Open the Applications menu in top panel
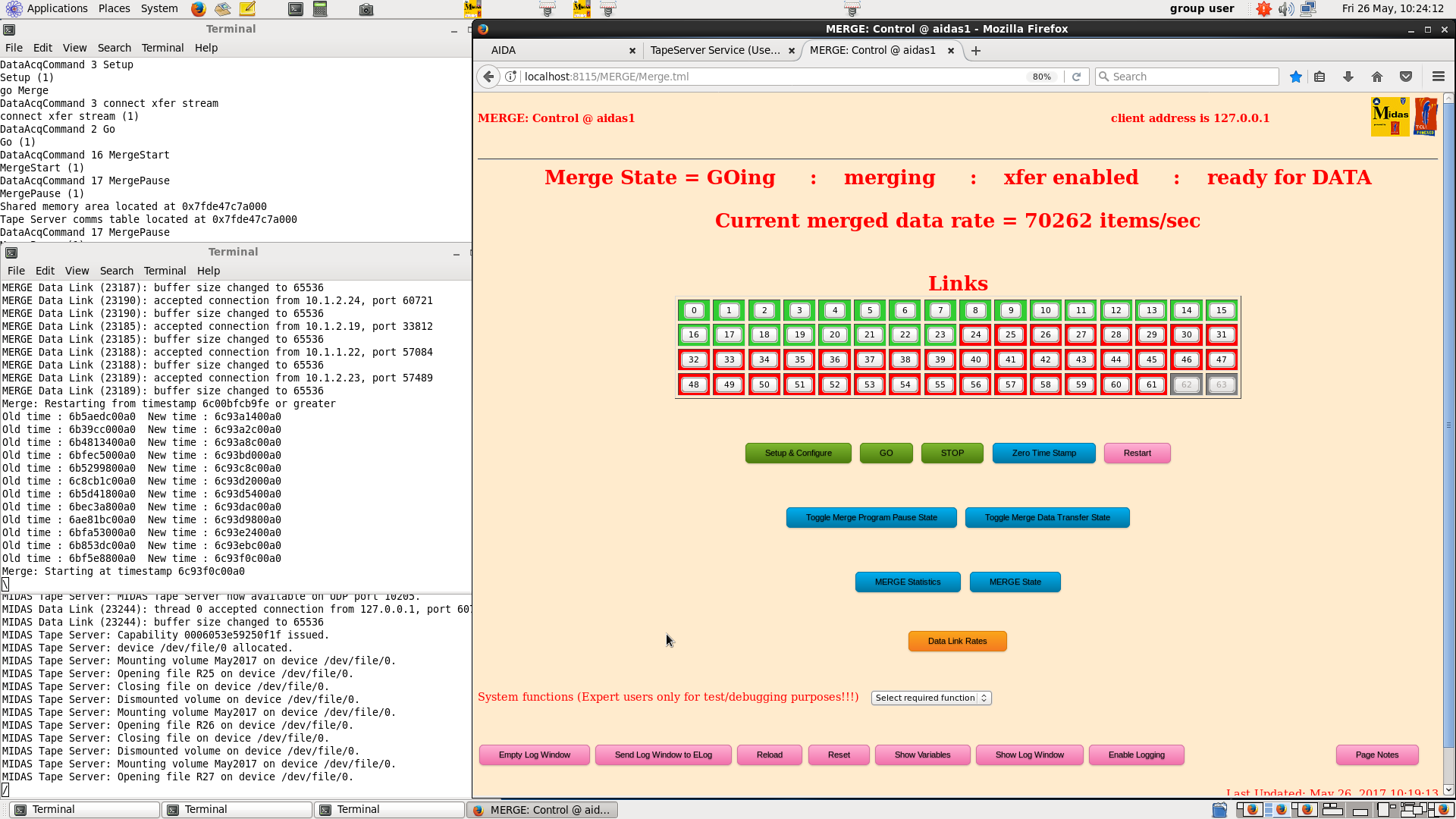 [57, 8]
